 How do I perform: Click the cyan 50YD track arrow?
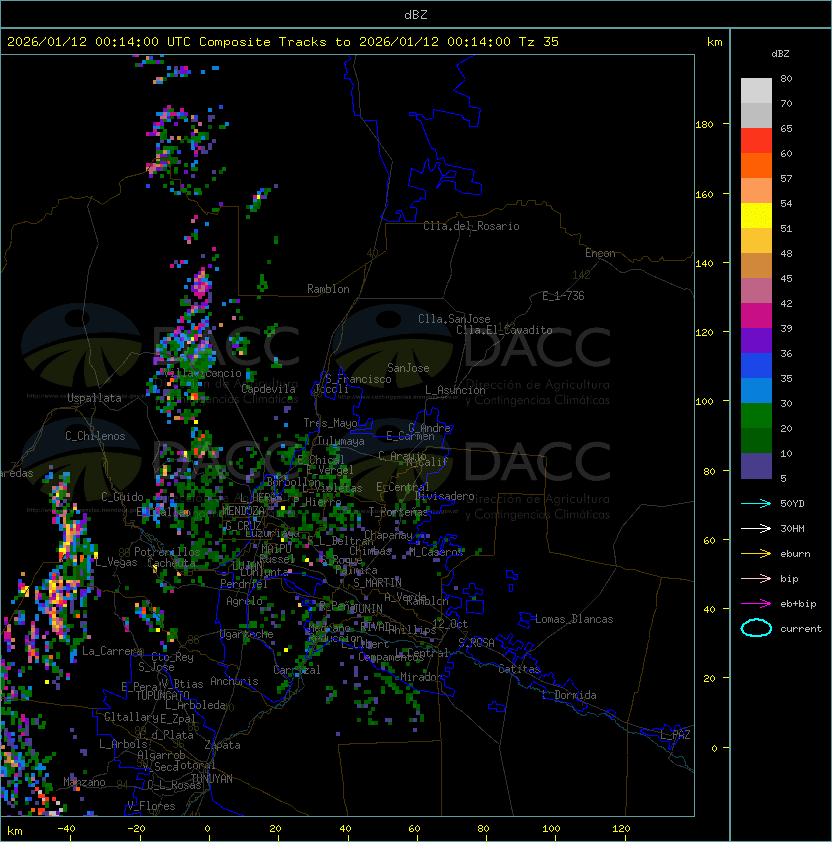pos(756,503)
